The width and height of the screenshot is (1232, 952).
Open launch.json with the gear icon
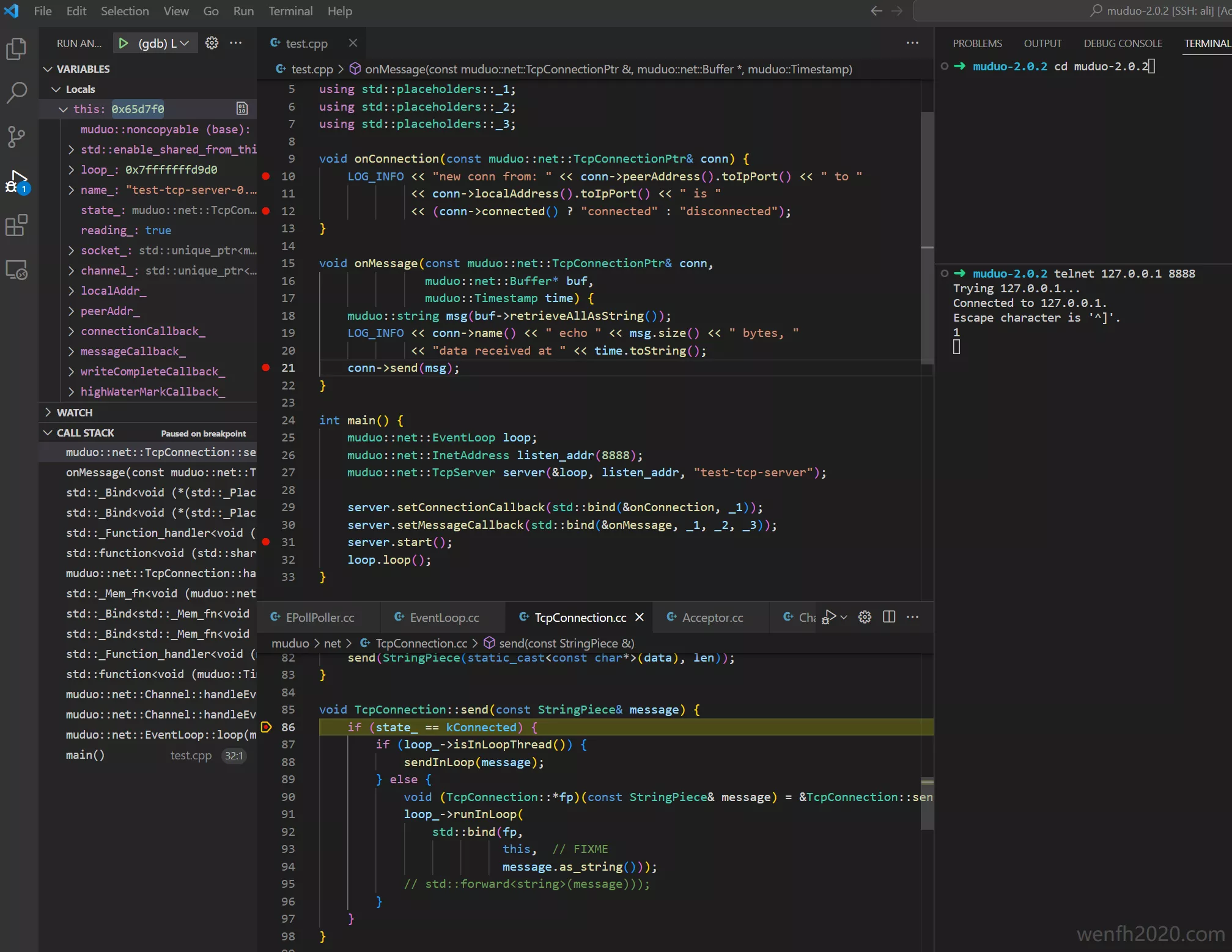click(212, 43)
